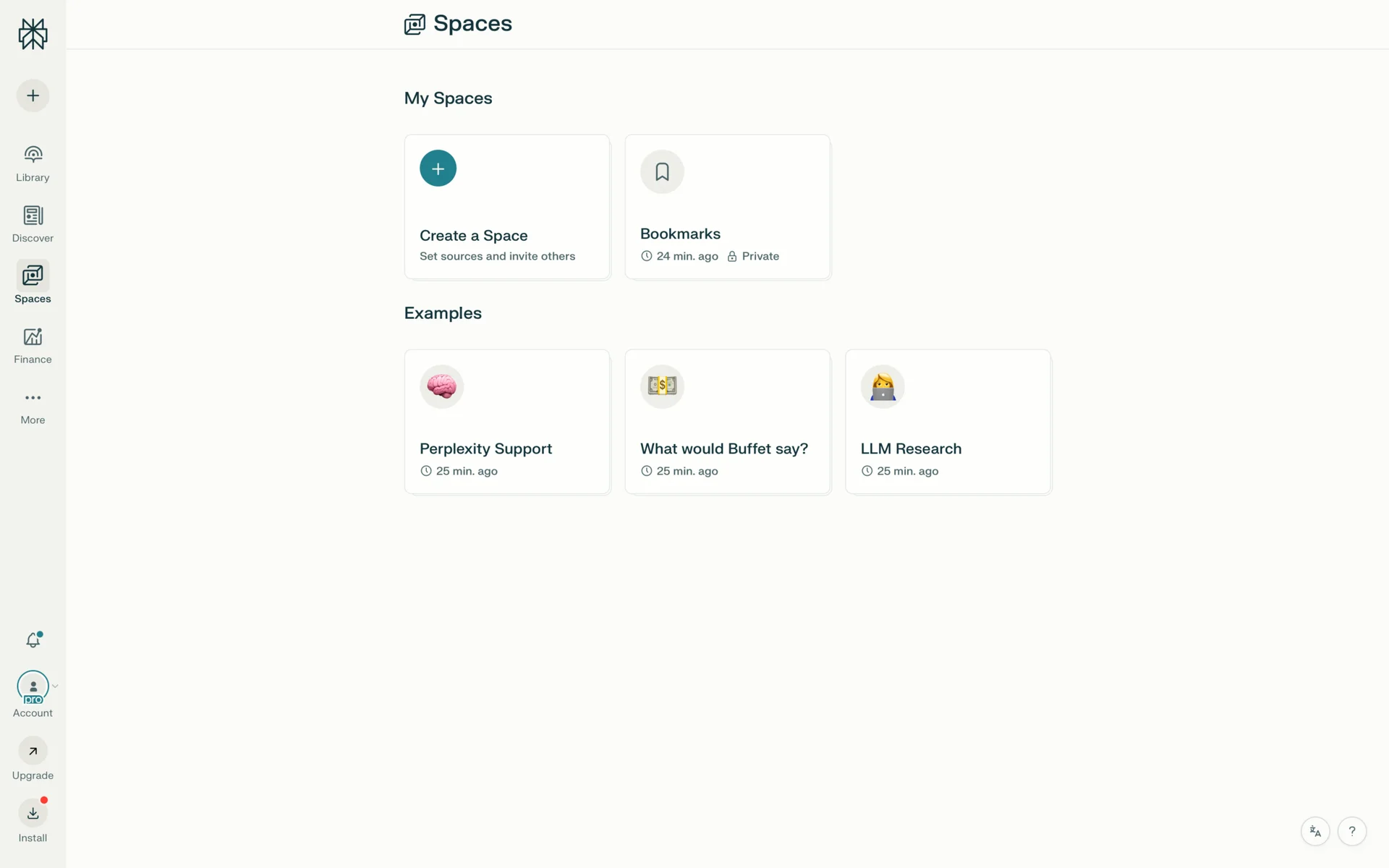The height and width of the screenshot is (868, 1389).
Task: Show notifications via the bell icon
Action: click(33, 640)
